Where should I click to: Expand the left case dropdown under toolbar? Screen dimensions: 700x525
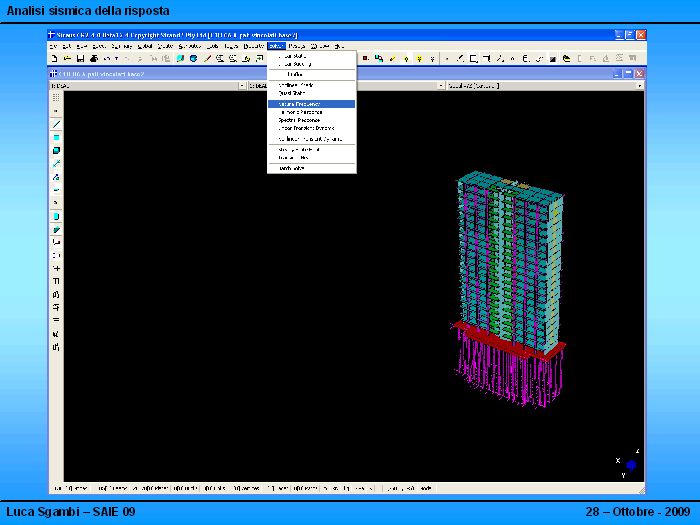(x=241, y=86)
